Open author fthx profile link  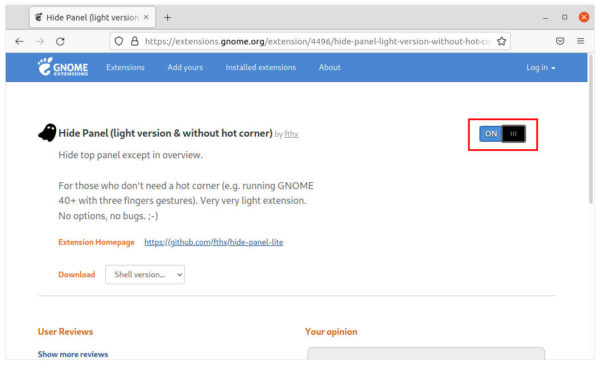pos(291,134)
